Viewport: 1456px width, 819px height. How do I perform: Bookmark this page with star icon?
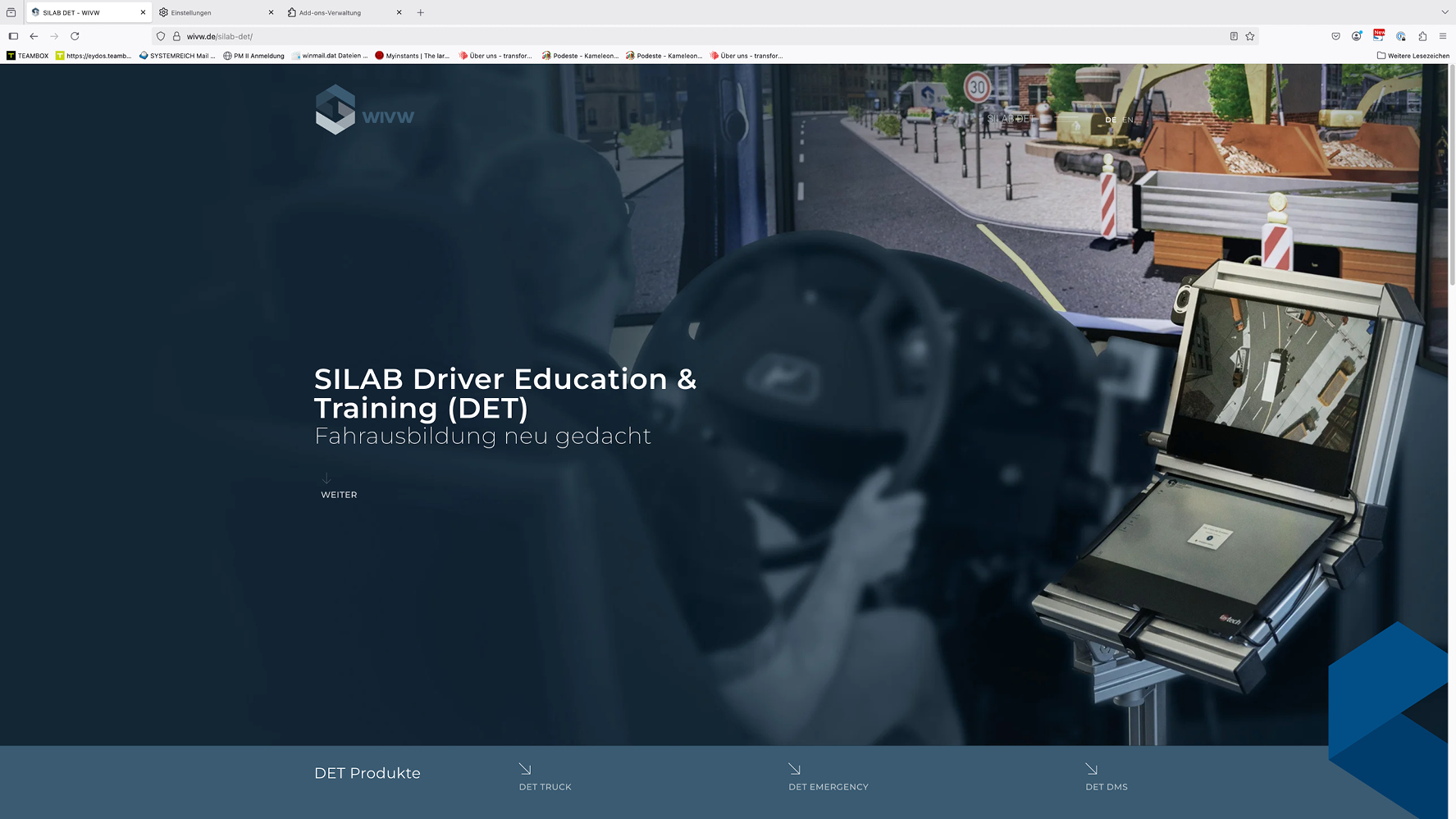(1250, 36)
